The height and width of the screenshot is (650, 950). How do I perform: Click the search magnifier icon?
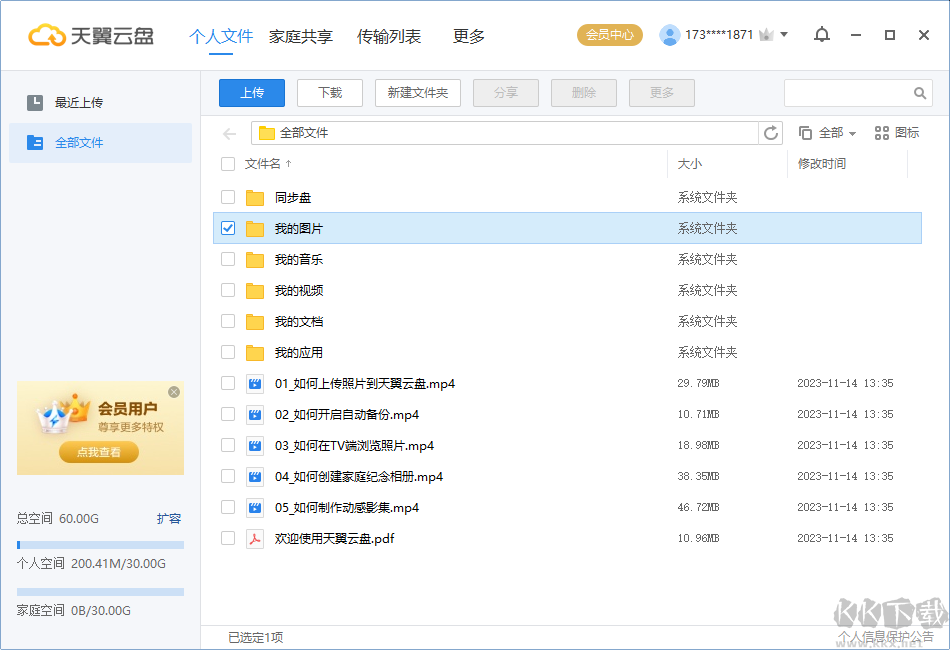pos(920,92)
